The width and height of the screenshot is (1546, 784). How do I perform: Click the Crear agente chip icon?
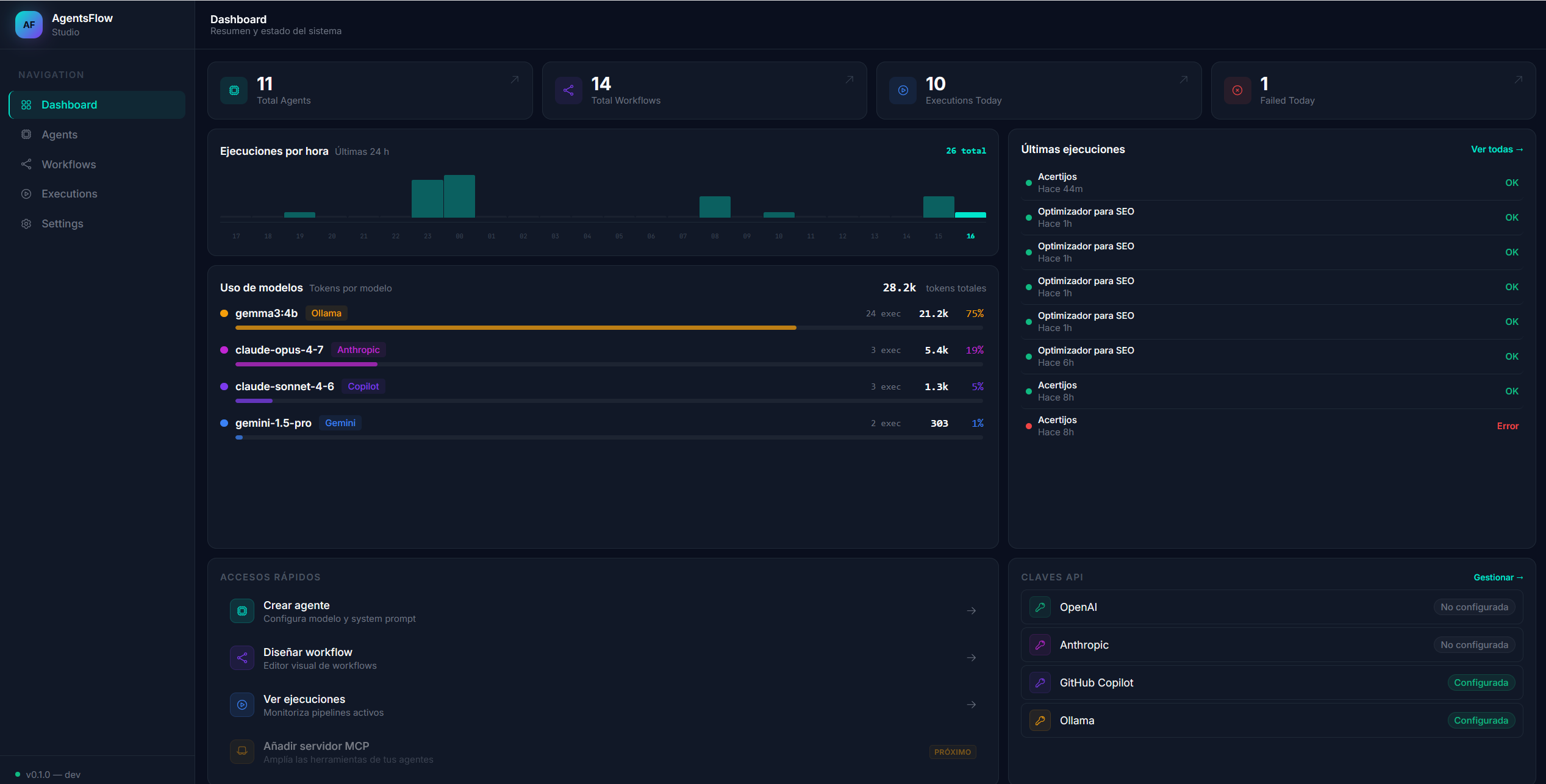[242, 611]
